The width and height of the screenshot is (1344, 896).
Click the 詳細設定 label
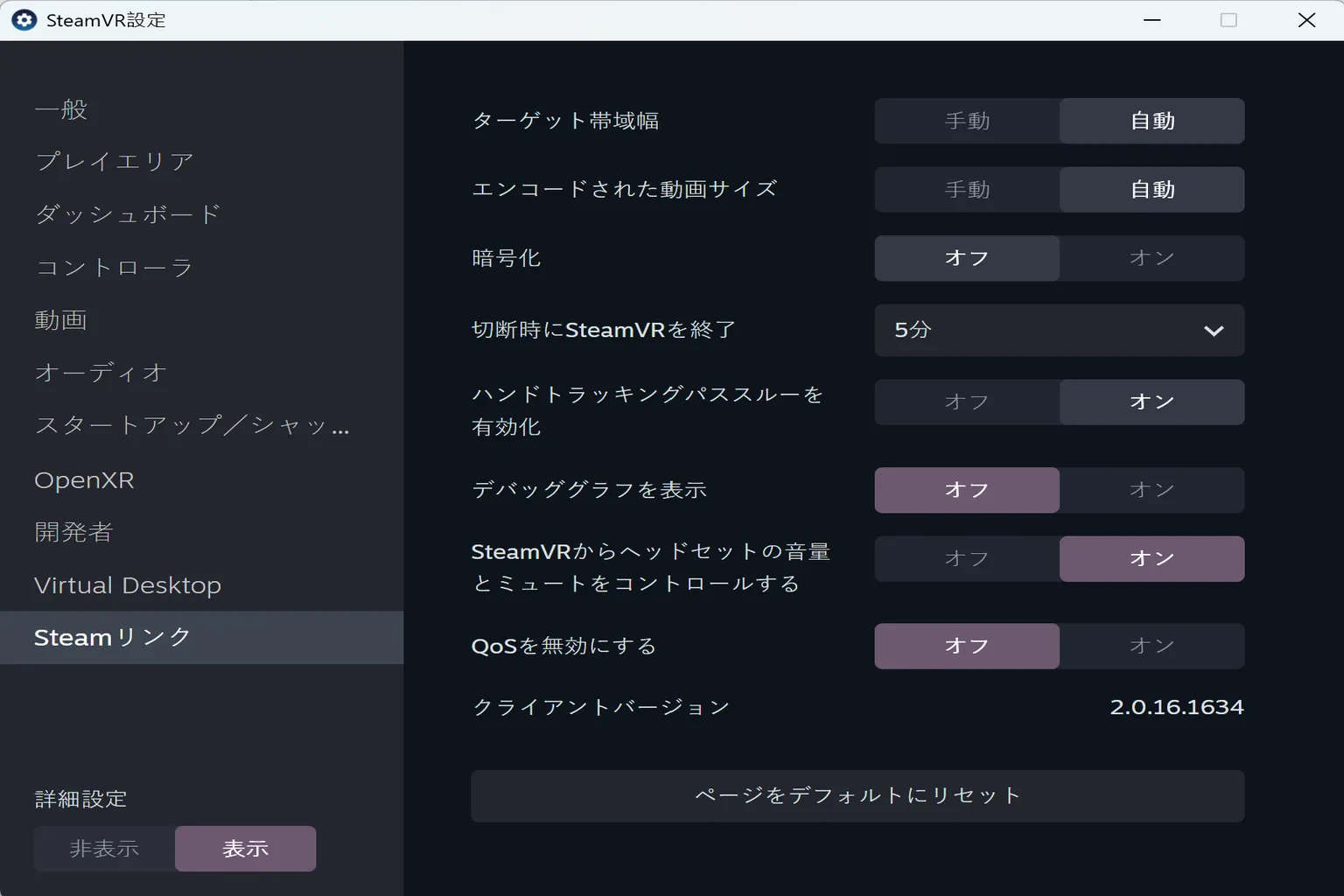tap(80, 799)
